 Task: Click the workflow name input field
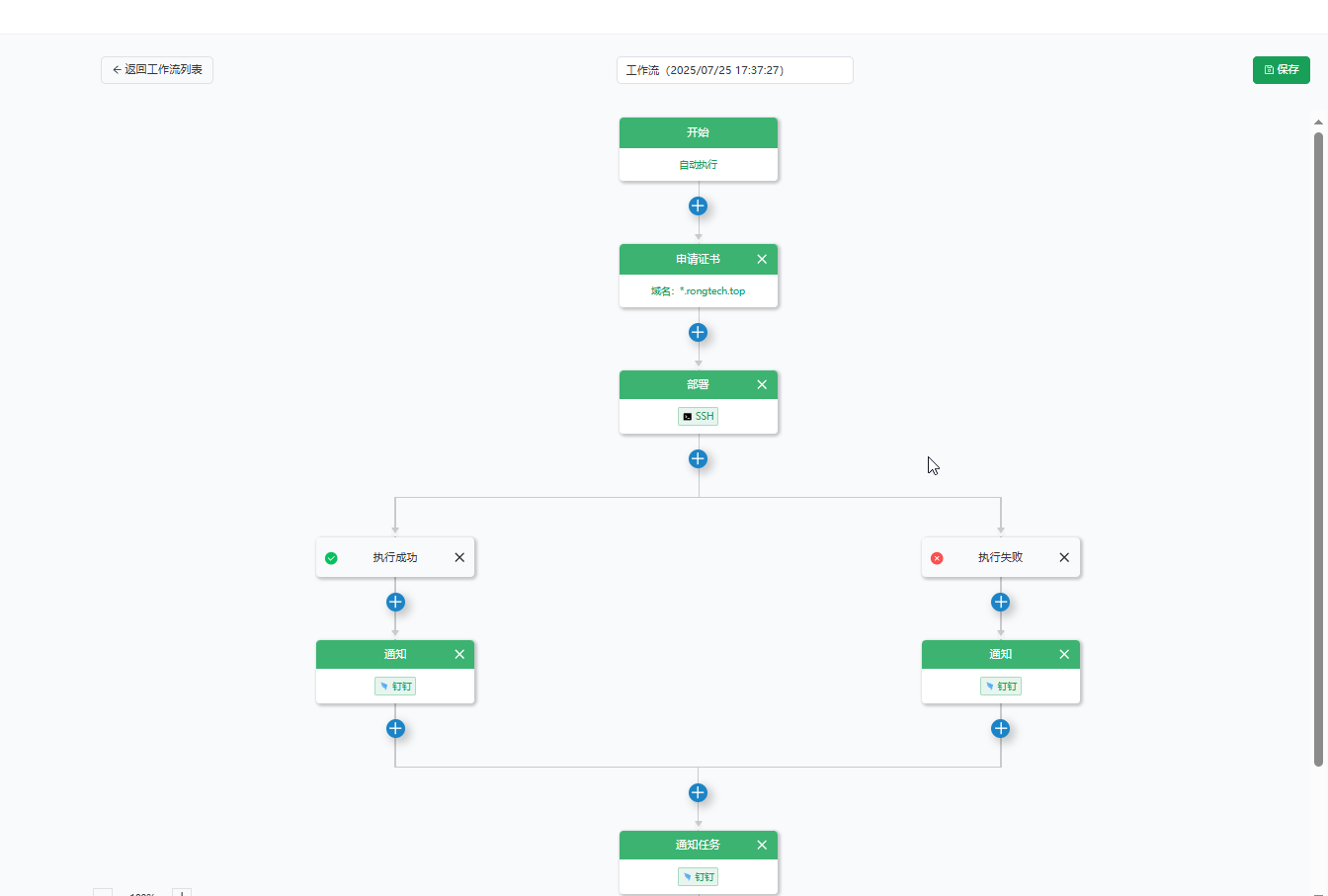[x=734, y=70]
